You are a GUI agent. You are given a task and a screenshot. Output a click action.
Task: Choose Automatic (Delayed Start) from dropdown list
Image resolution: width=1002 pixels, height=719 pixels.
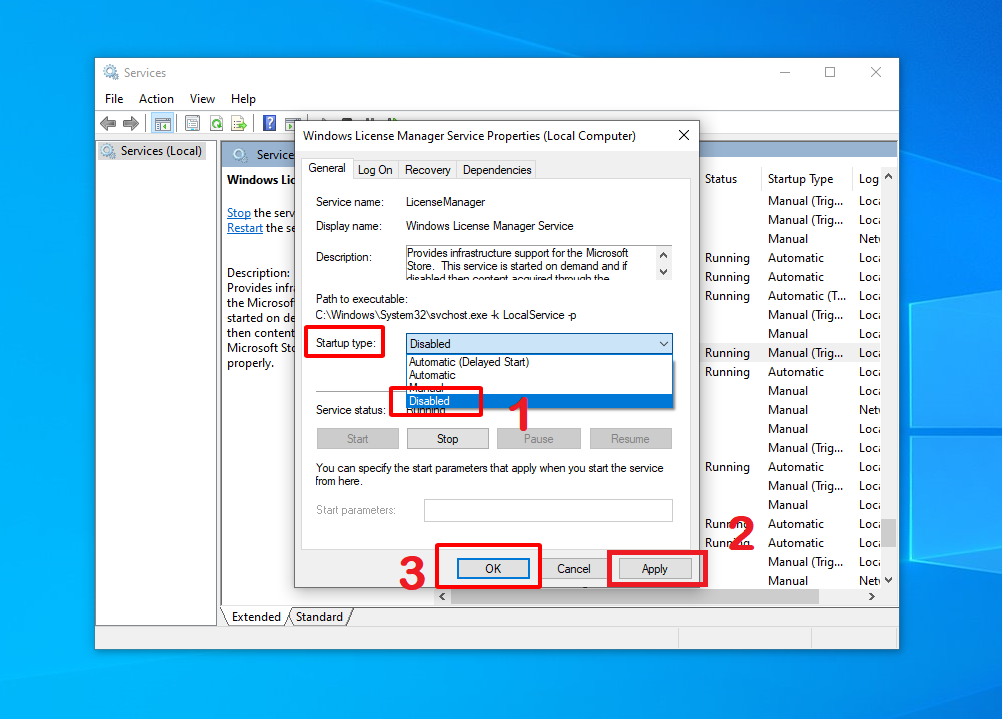tap(539, 362)
